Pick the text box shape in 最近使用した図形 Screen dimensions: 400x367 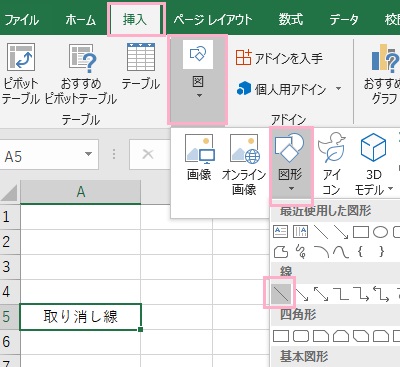tap(281, 232)
